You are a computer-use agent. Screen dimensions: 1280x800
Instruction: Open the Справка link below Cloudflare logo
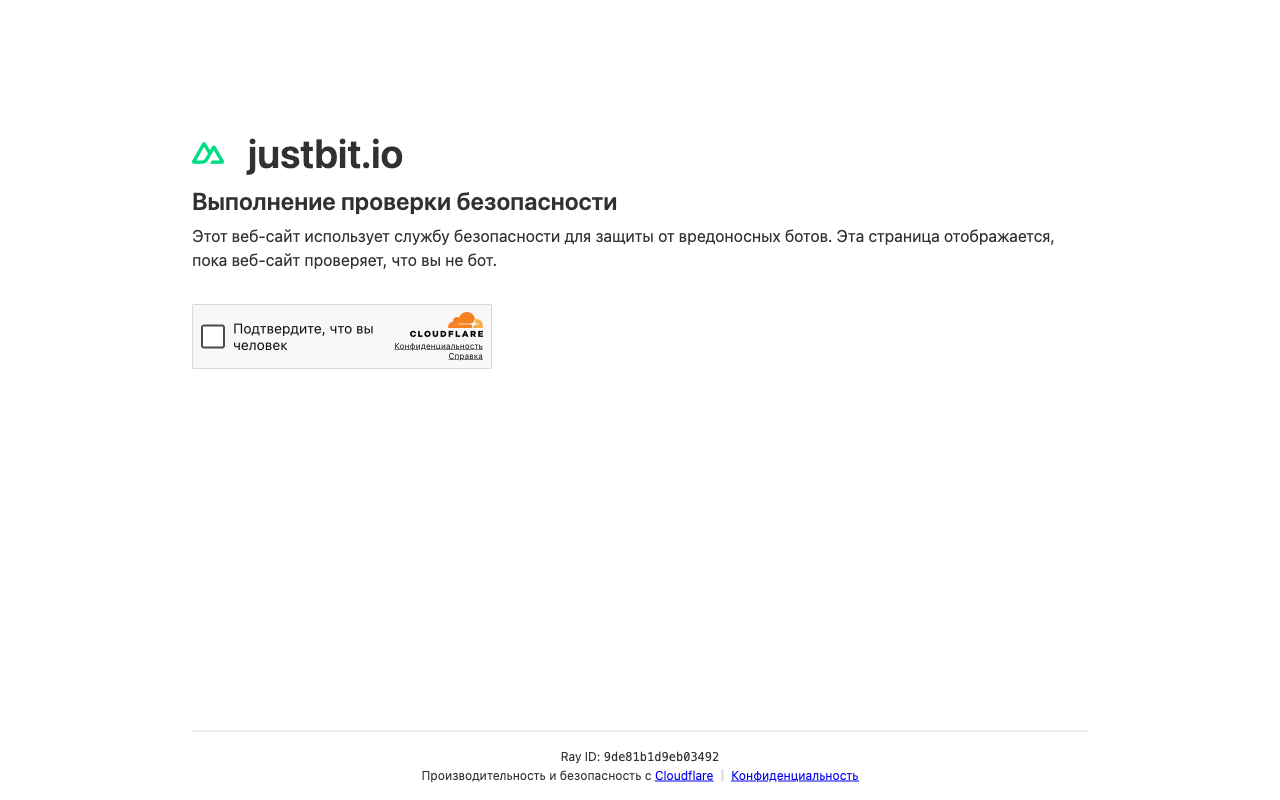[466, 355]
